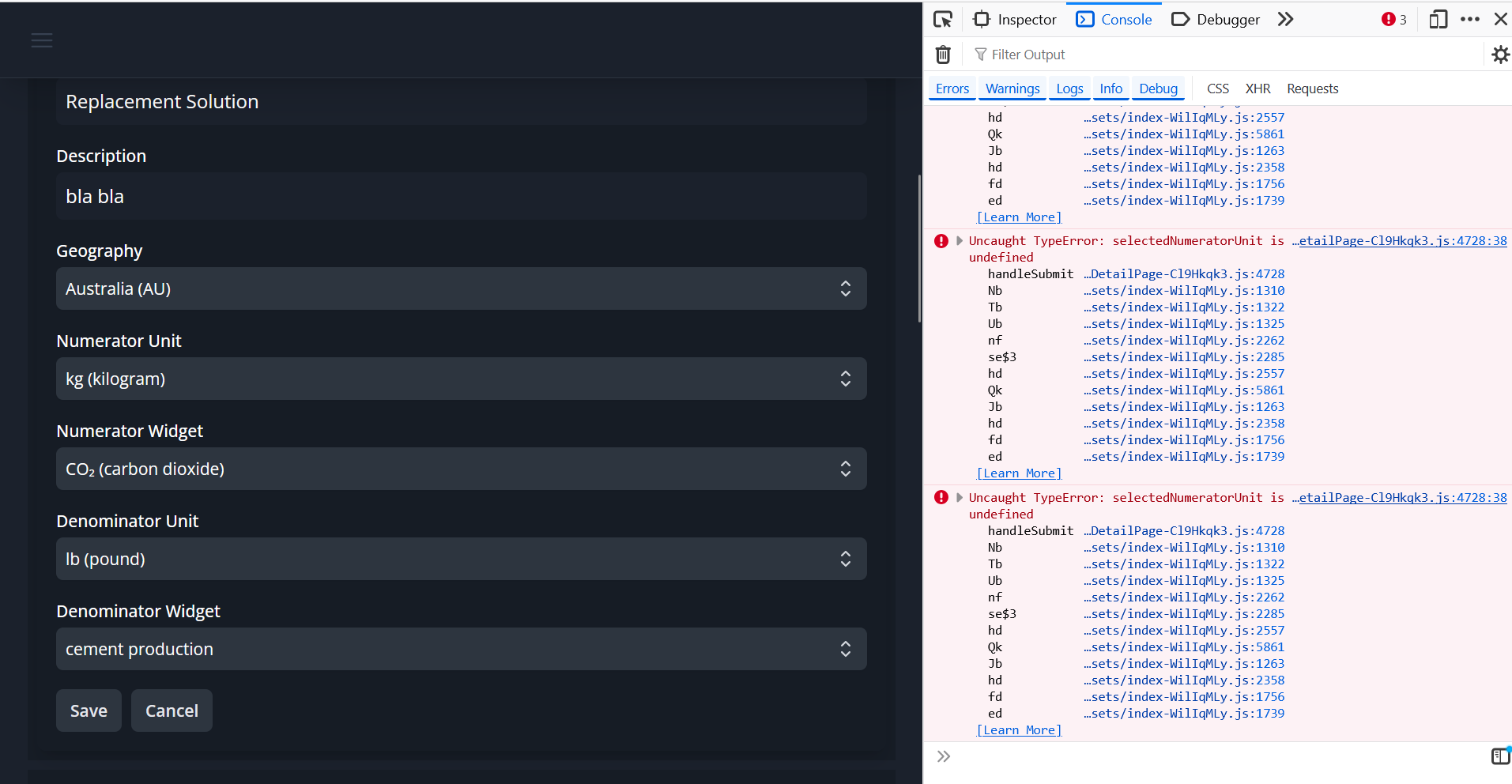Click the console input prompt chevrons

click(x=944, y=756)
